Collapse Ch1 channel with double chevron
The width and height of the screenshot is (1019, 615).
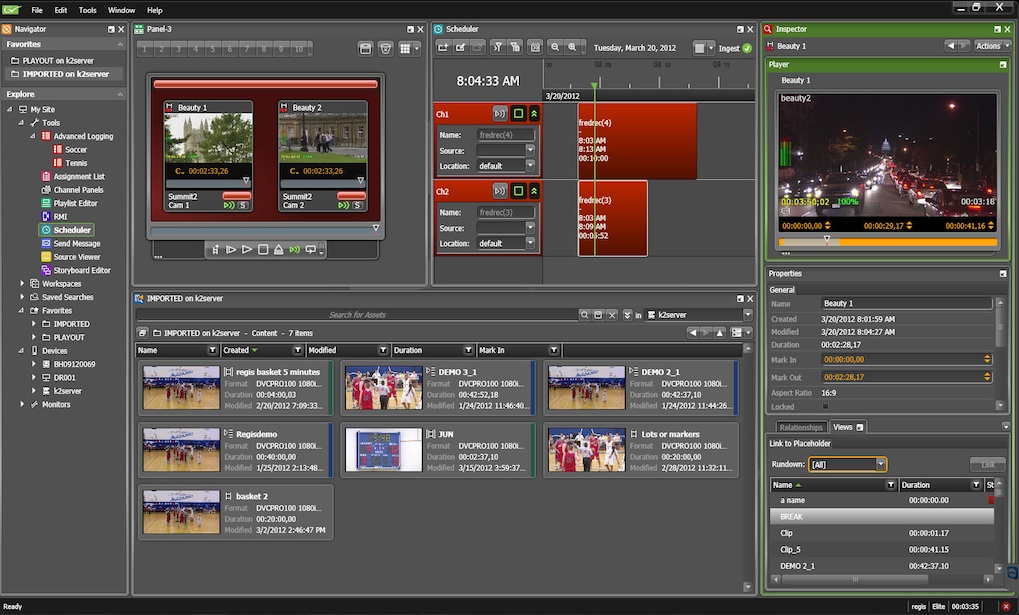(534, 114)
